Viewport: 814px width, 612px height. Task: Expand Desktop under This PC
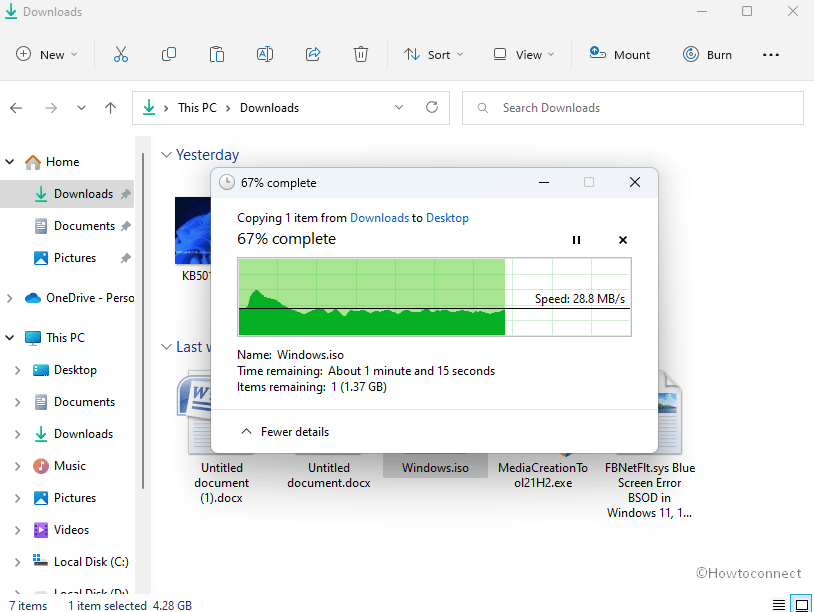[x=18, y=370]
